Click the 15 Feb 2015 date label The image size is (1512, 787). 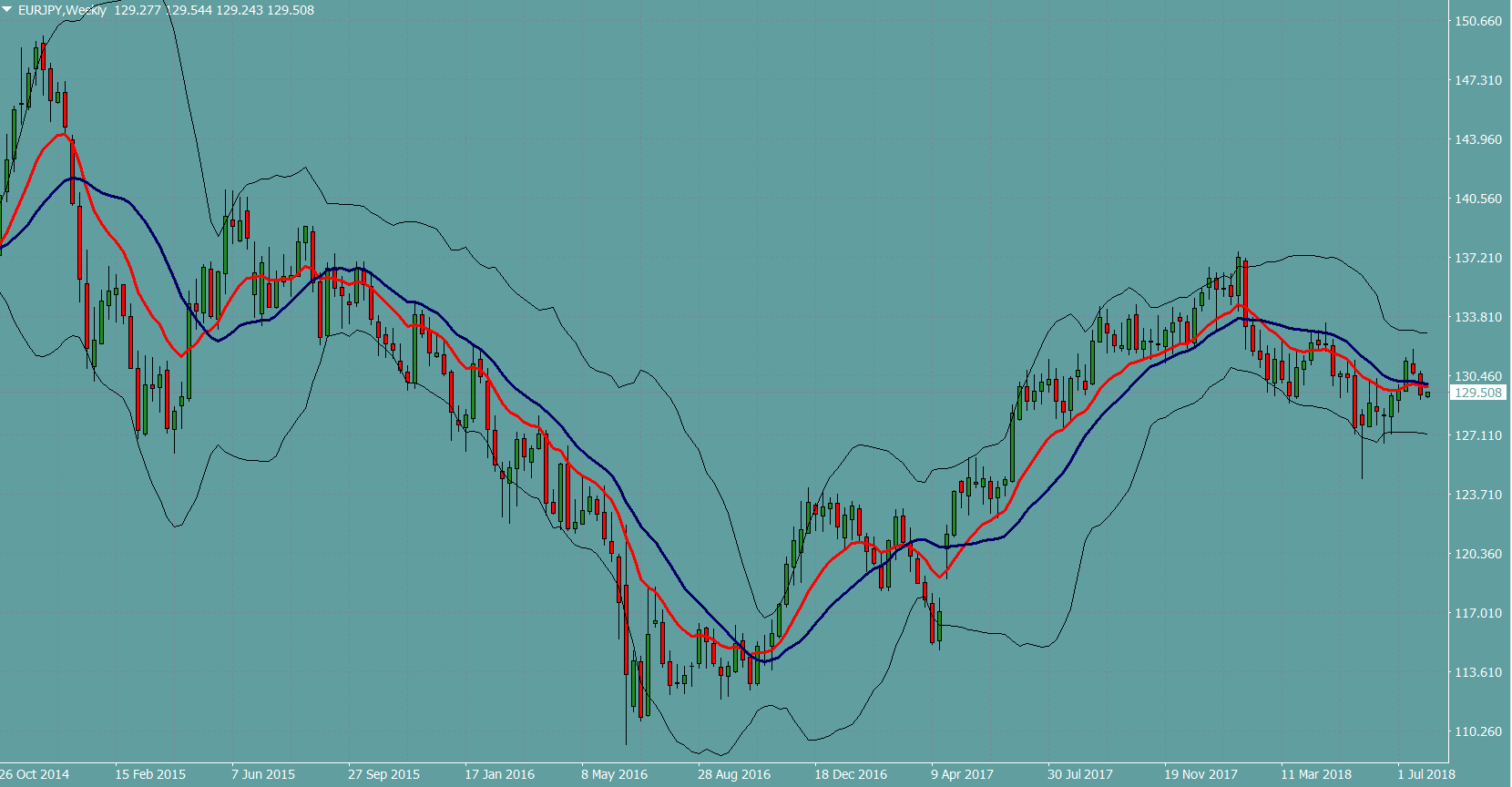(150, 774)
